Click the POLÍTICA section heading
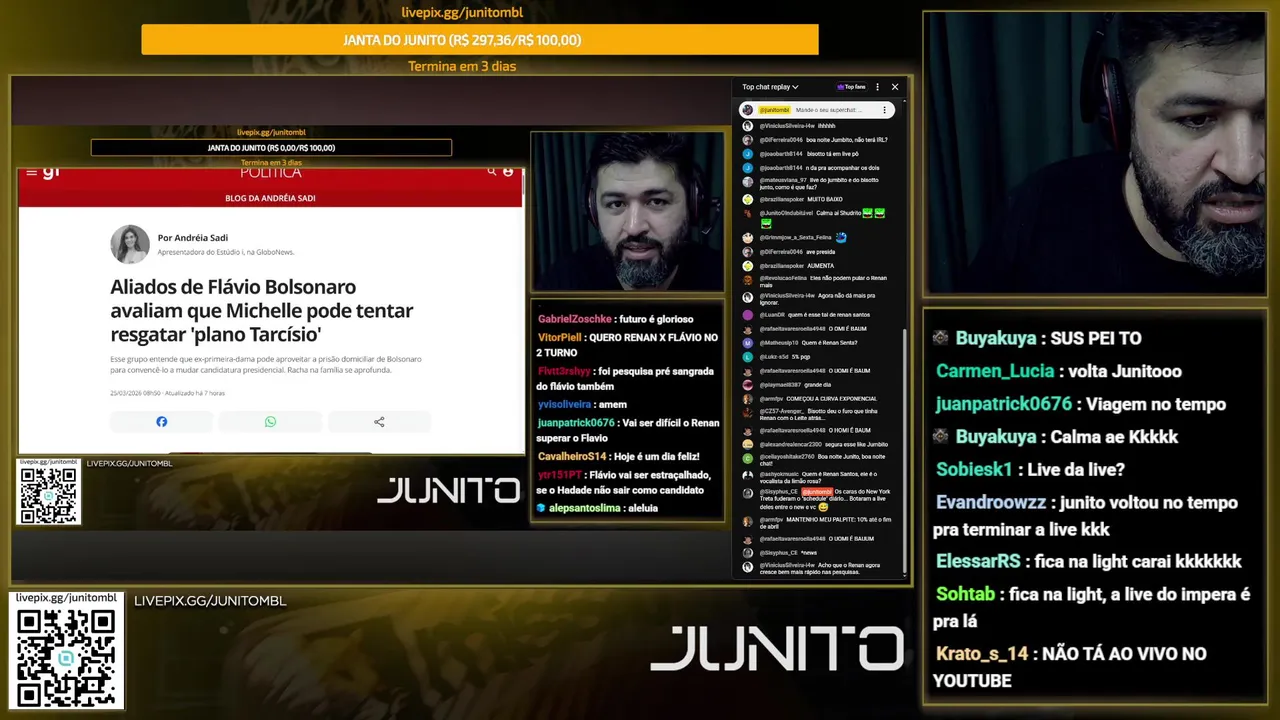 coord(270,173)
